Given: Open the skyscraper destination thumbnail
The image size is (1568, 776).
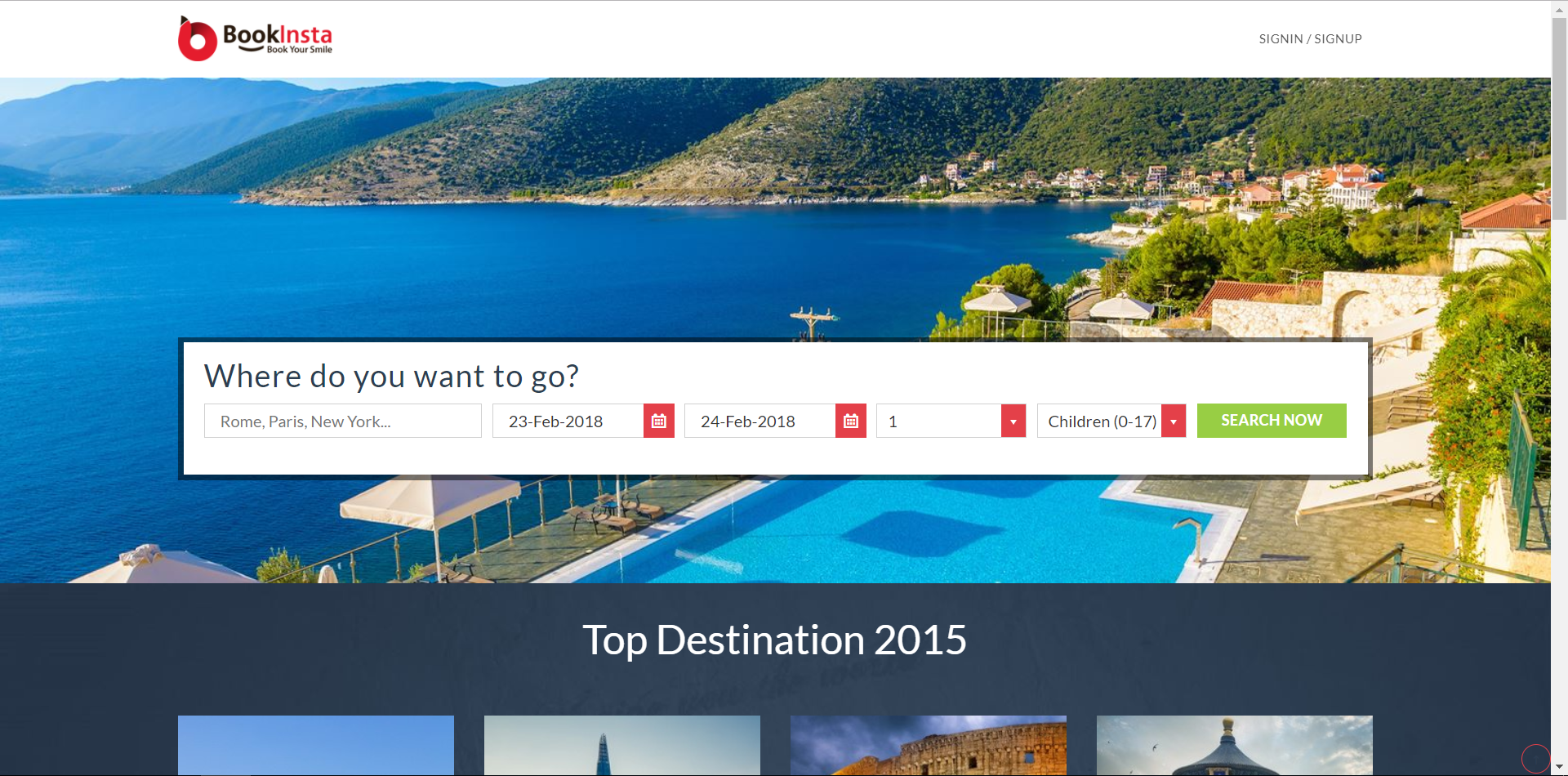Looking at the screenshot, I should click(x=622, y=745).
